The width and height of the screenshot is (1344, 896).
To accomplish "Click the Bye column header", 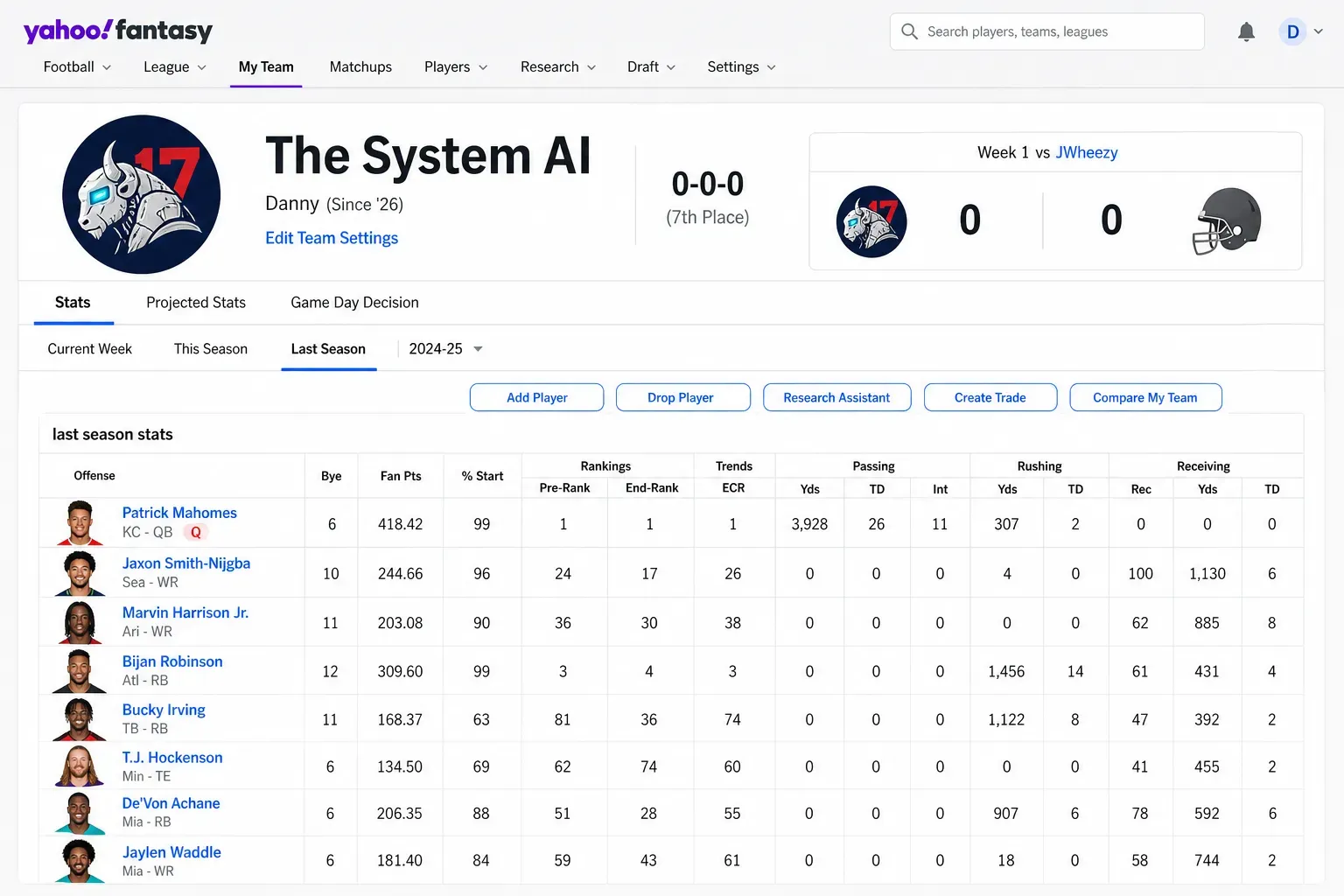I will point(332,476).
